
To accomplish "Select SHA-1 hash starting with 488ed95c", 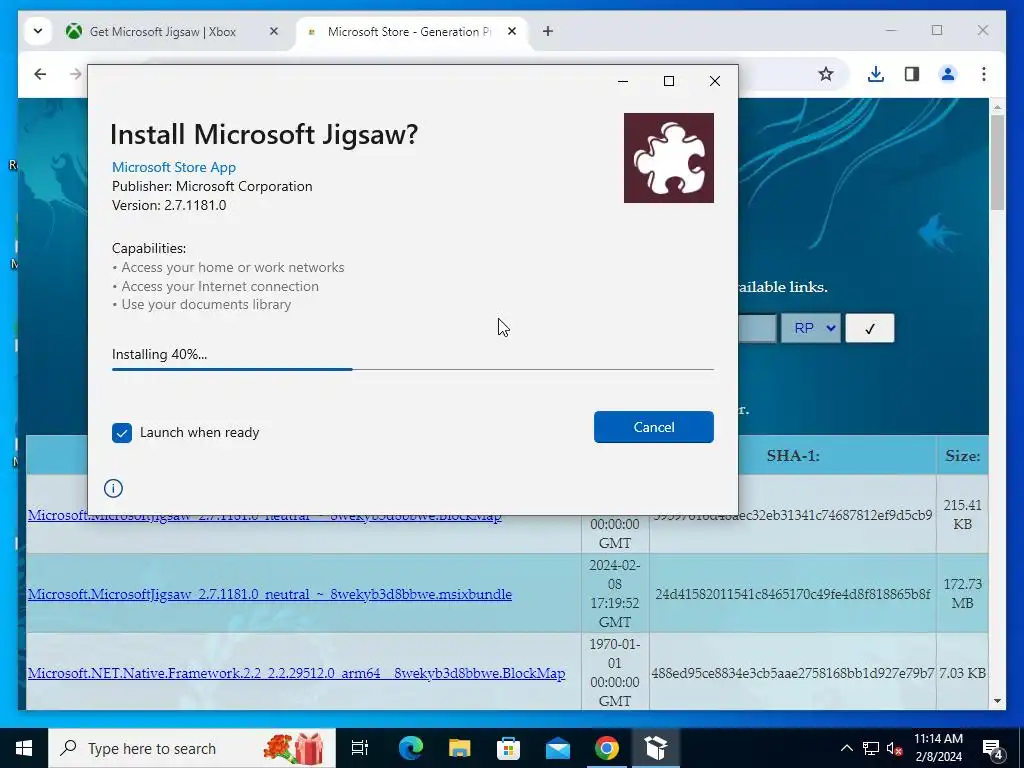I will (x=793, y=673).
